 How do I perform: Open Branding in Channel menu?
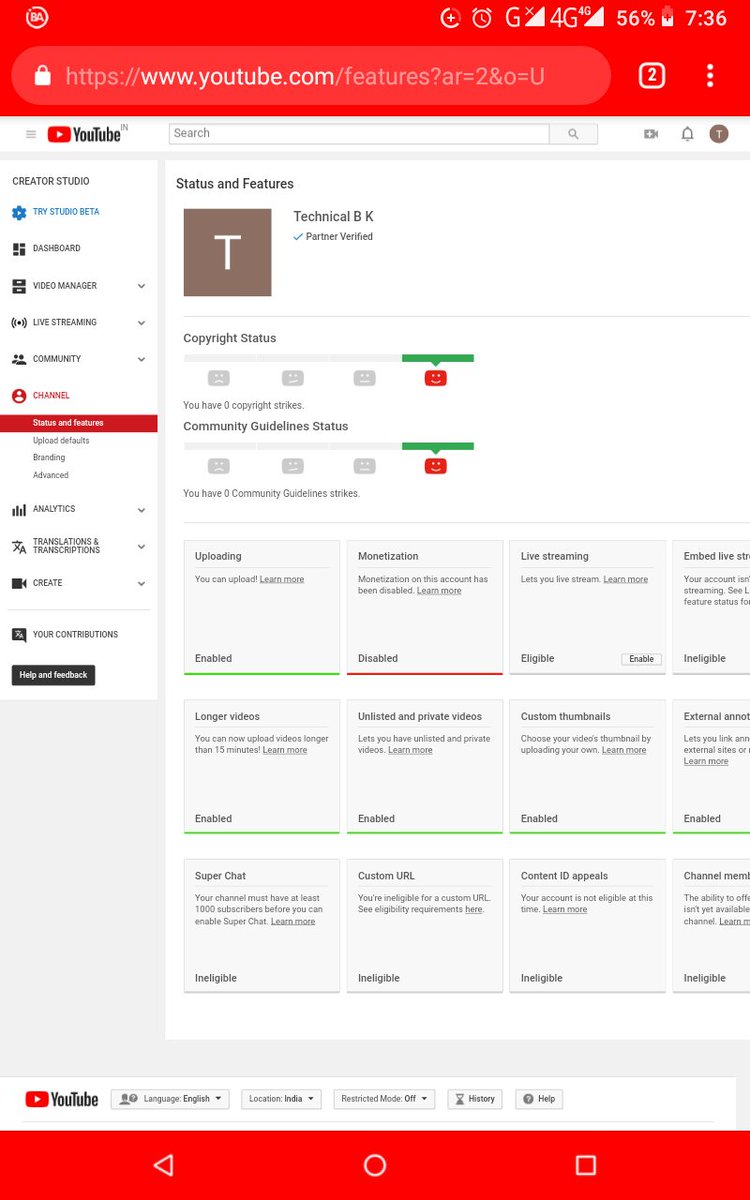[49, 458]
